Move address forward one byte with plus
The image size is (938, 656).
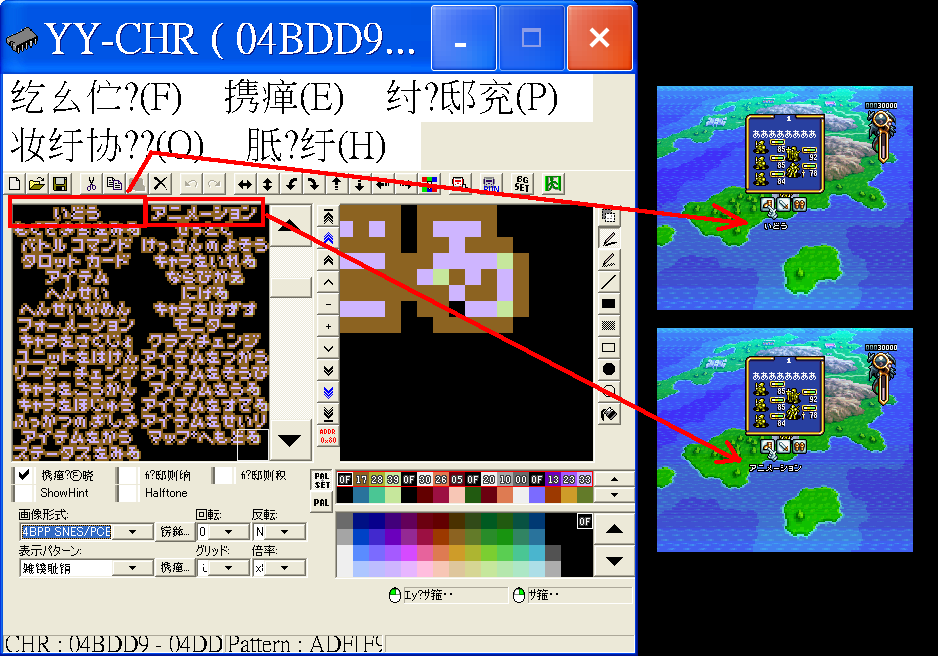pyautogui.click(x=328, y=326)
